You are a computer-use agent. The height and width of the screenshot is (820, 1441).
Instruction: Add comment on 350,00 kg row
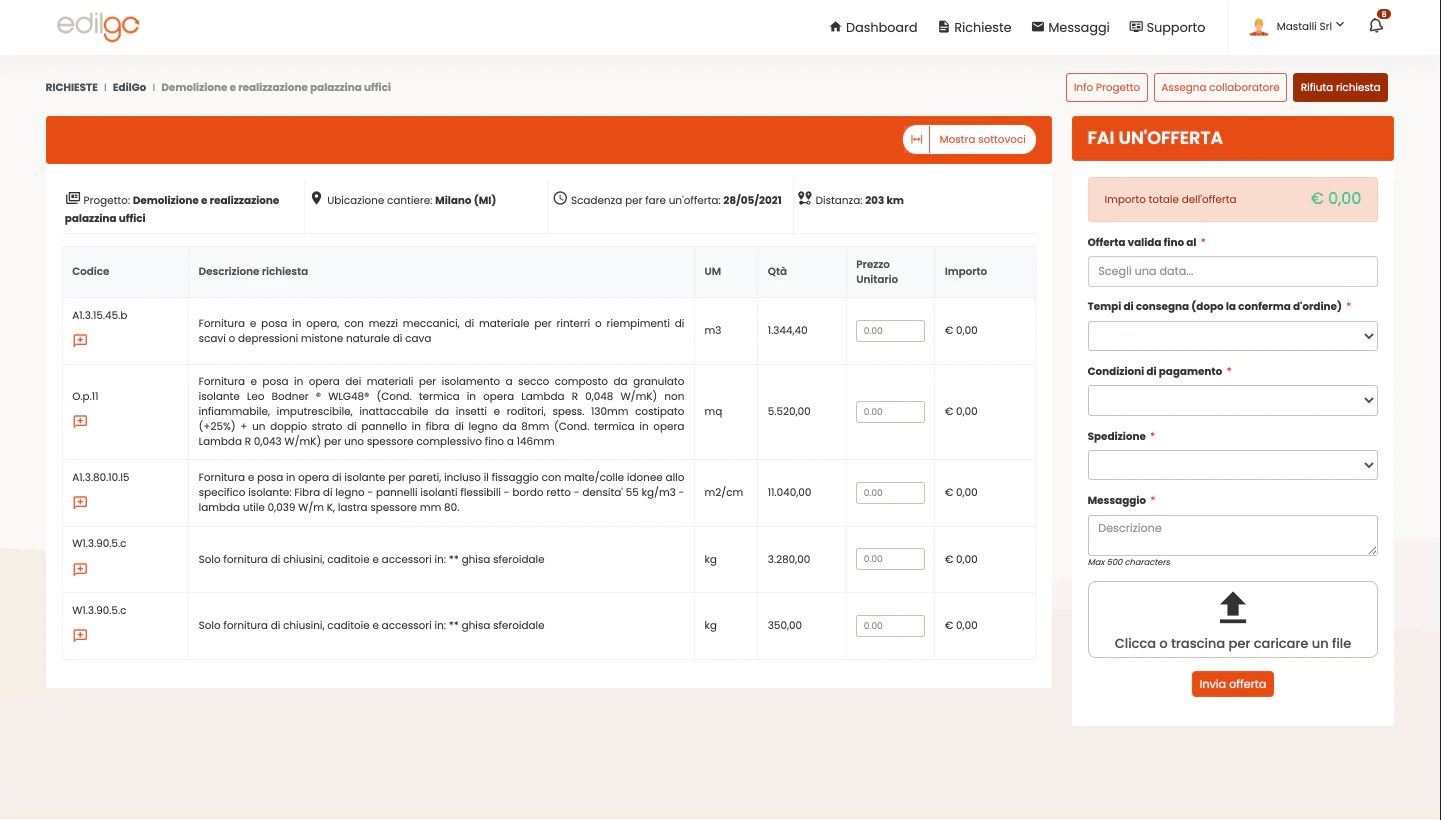(80, 635)
